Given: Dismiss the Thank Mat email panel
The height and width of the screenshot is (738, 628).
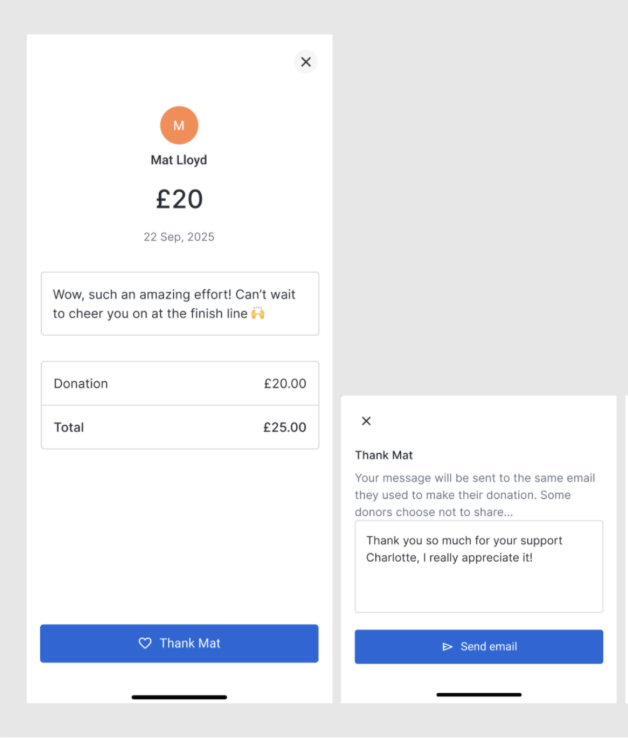Looking at the screenshot, I should [x=366, y=421].
